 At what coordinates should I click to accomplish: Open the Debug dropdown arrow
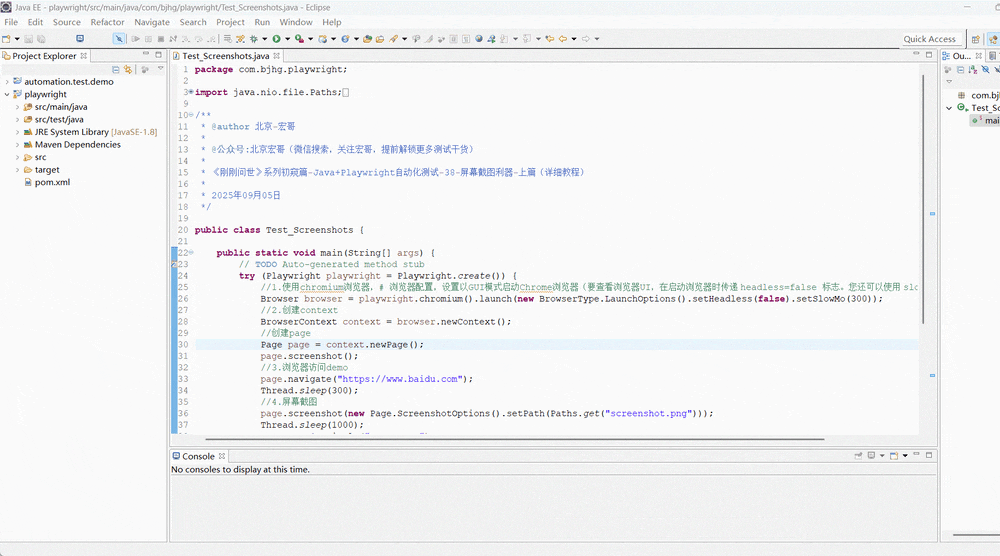click(264, 39)
